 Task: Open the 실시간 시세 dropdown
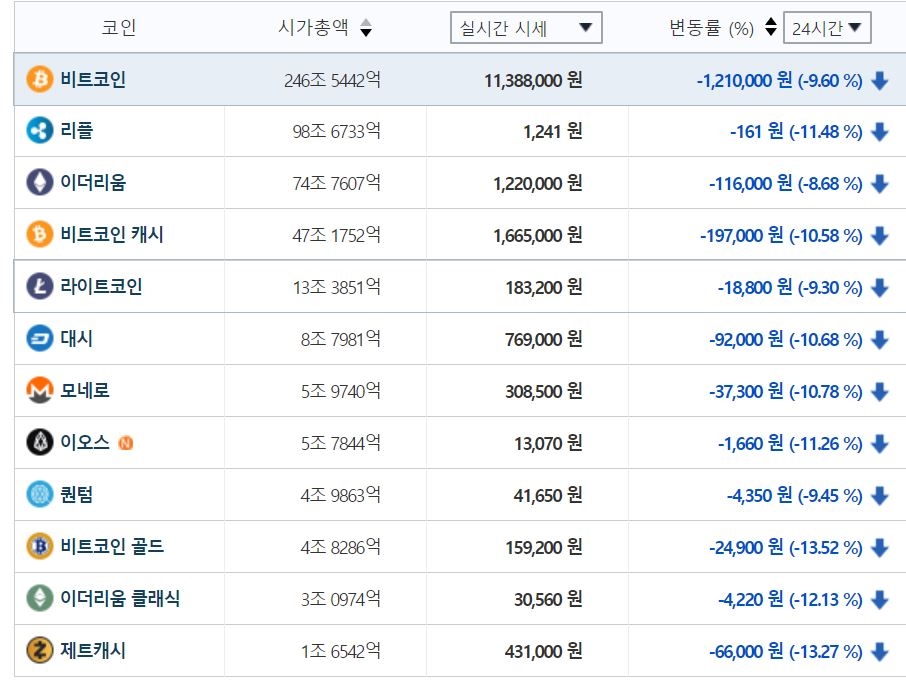click(526, 28)
